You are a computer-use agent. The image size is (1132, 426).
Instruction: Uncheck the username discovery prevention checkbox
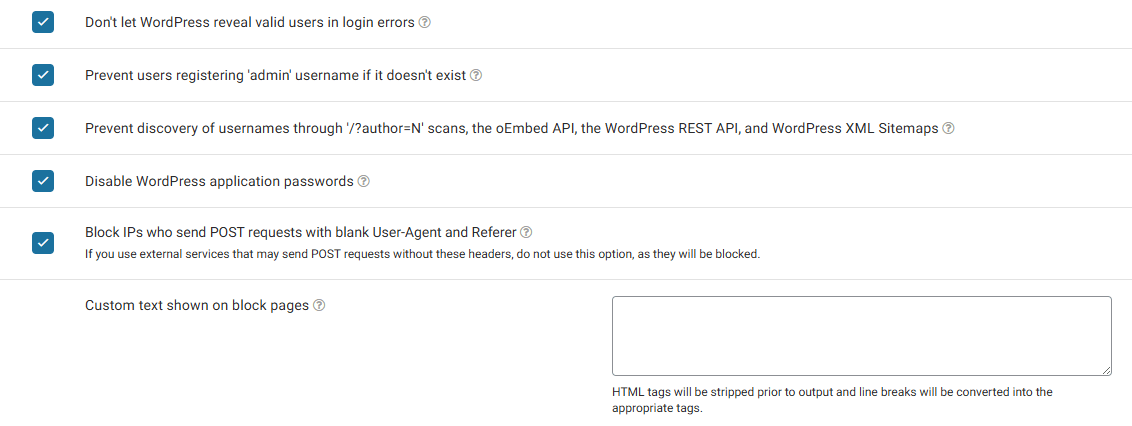(43, 128)
